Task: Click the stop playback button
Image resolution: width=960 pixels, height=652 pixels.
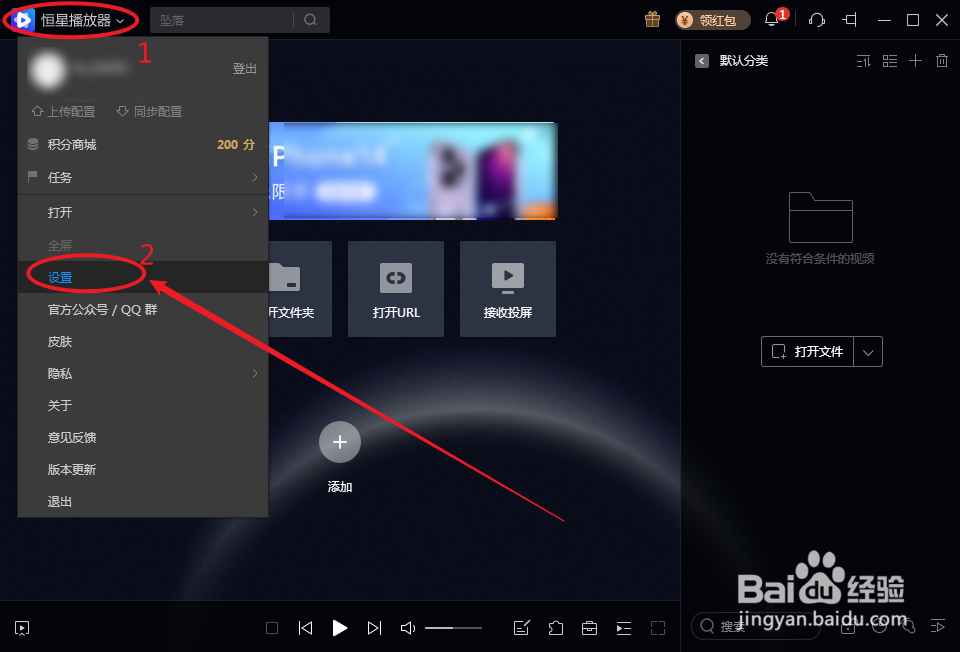Action: [272, 628]
